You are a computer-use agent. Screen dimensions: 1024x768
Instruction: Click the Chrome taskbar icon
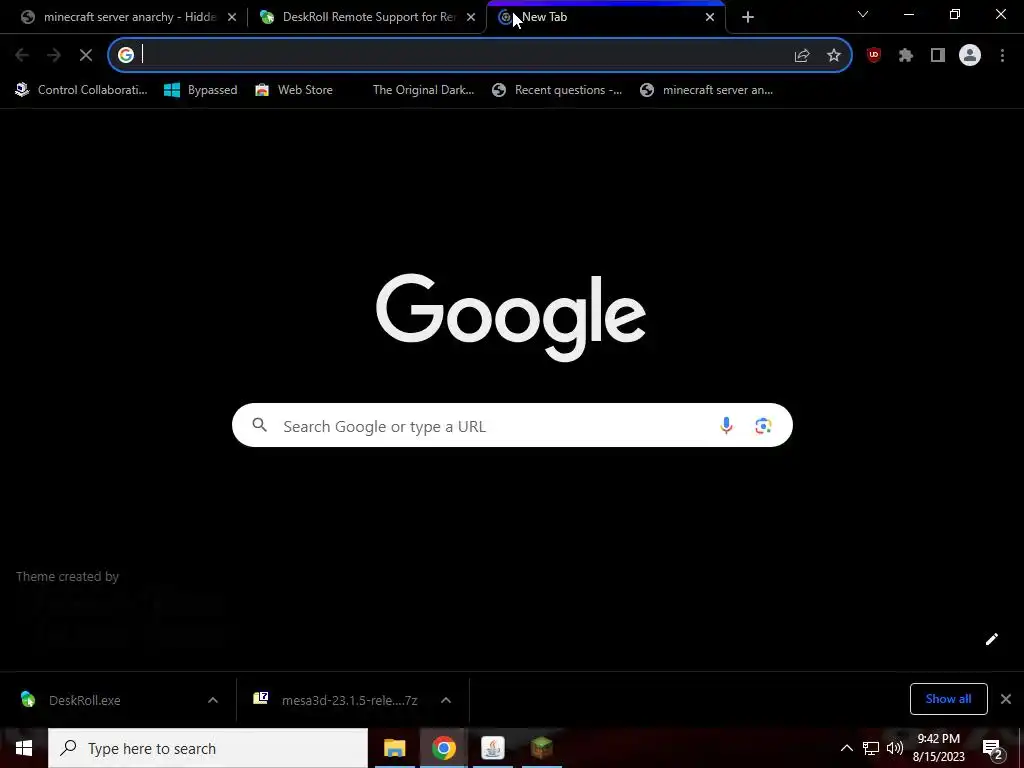pos(443,748)
